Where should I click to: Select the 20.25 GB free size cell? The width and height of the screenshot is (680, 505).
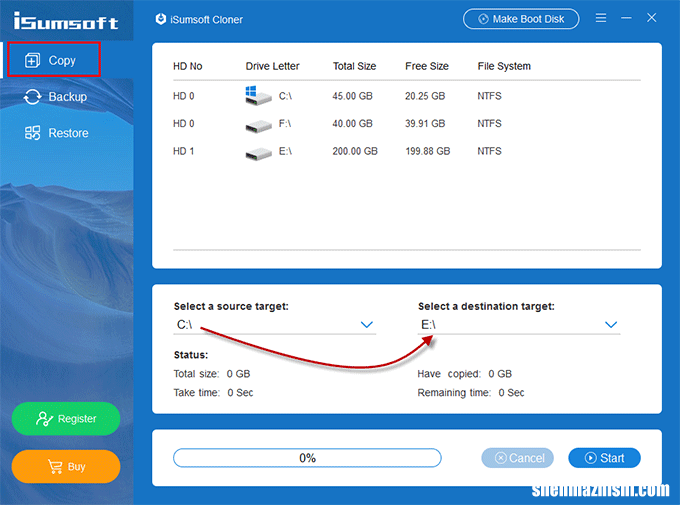[425, 96]
